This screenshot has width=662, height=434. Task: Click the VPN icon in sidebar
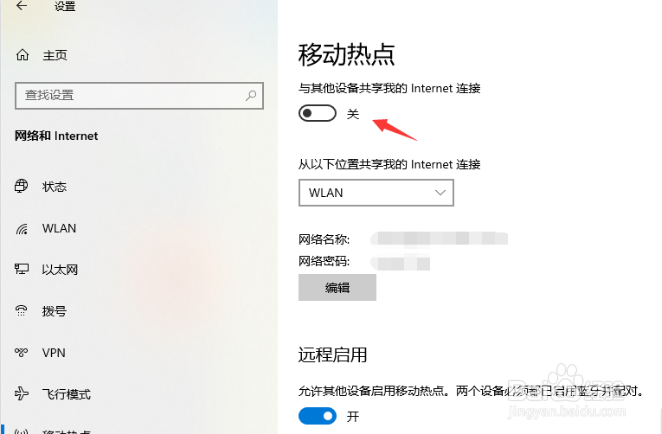(21, 352)
